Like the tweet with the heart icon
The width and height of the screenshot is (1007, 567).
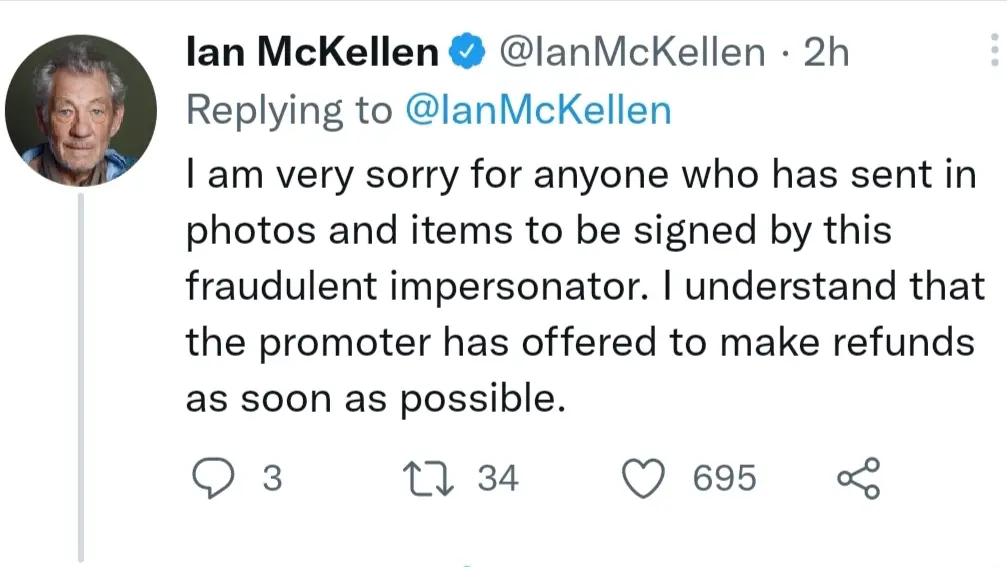tap(644, 478)
